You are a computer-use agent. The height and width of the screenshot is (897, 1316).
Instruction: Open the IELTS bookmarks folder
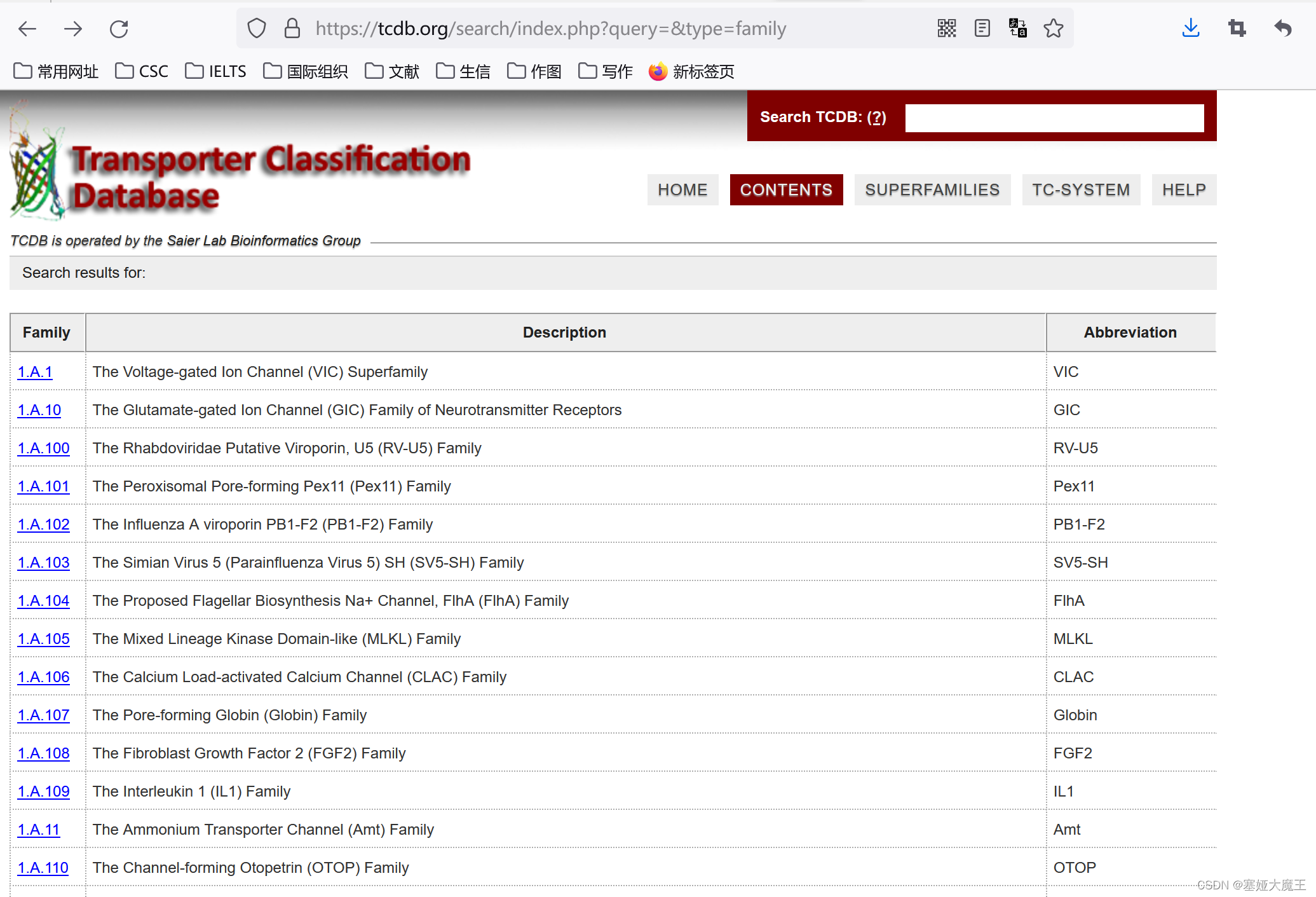[216, 71]
